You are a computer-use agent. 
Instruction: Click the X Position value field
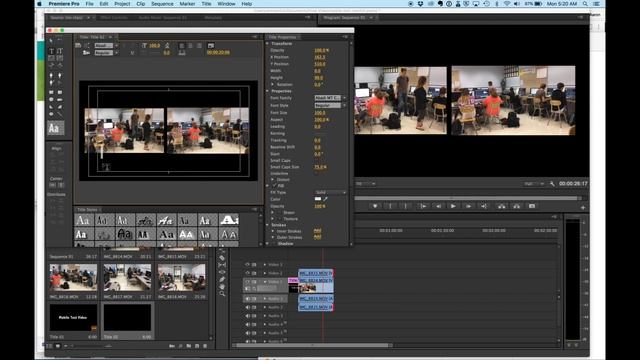click(x=320, y=57)
